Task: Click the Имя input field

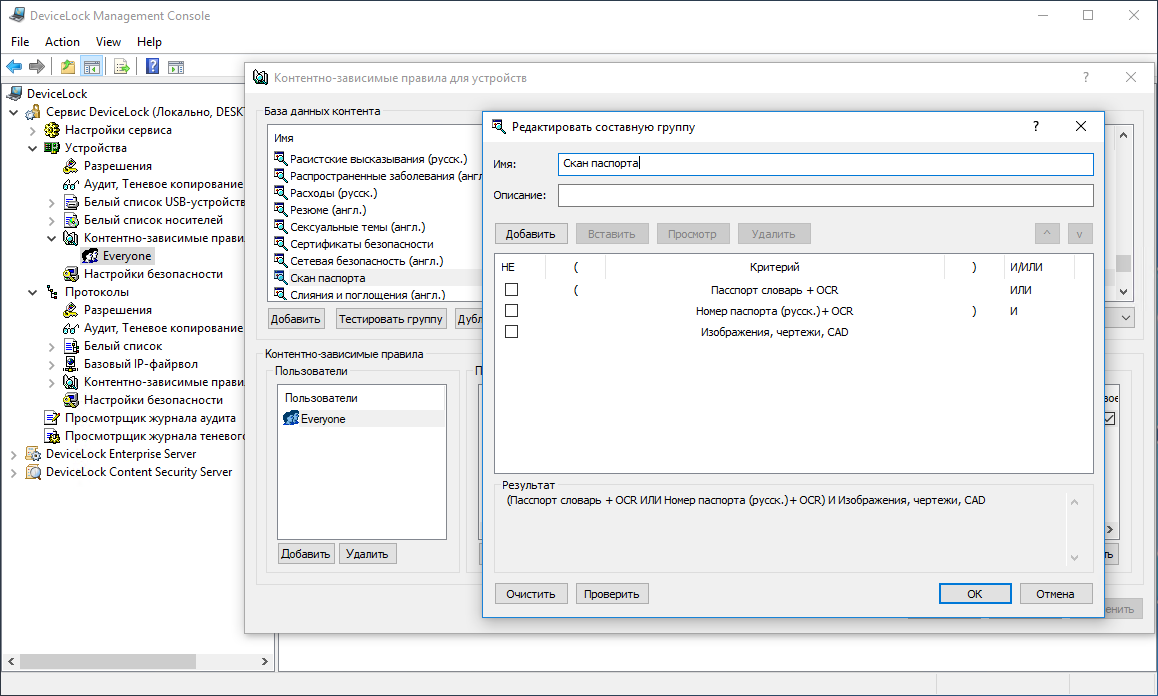Action: [826, 163]
